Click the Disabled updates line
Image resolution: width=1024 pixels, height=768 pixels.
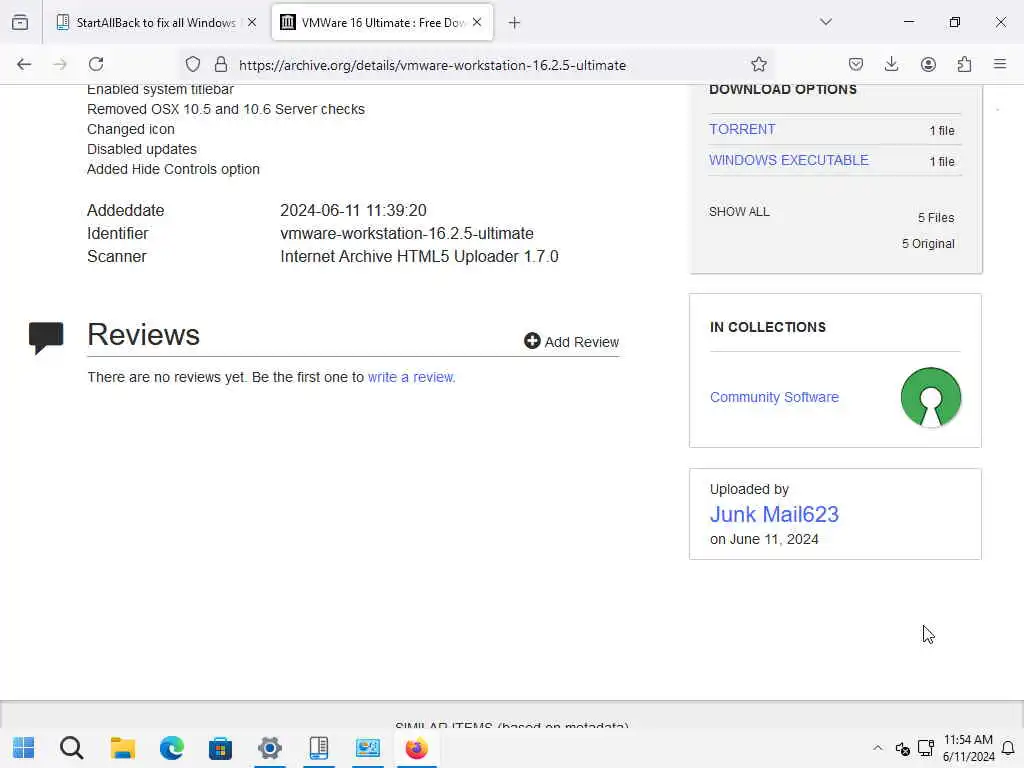click(x=142, y=149)
